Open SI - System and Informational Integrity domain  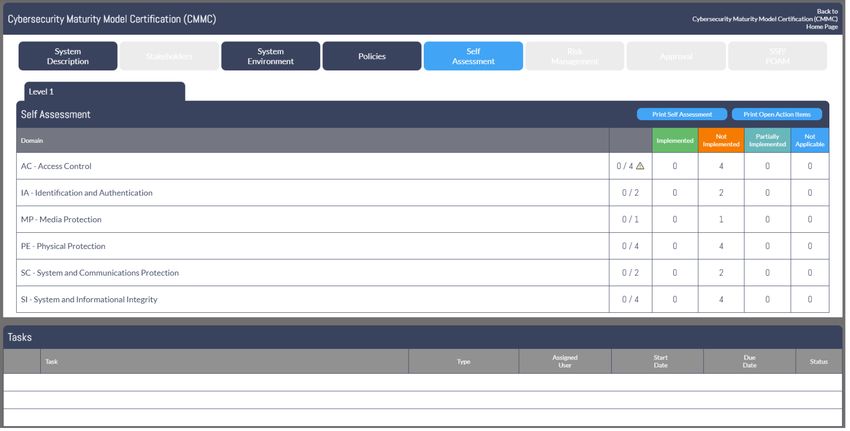pyautogui.click(x=89, y=299)
